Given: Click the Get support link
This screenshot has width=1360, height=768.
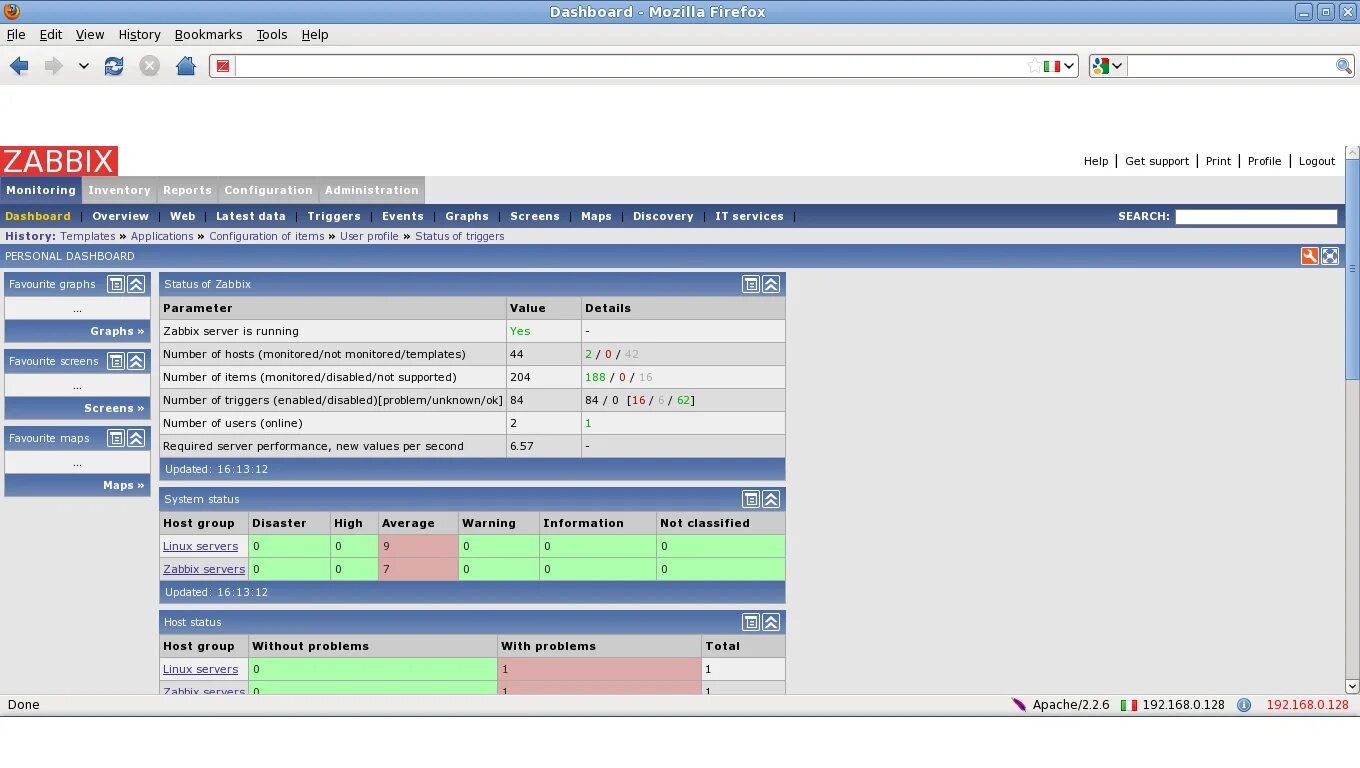Looking at the screenshot, I should coord(1157,161).
